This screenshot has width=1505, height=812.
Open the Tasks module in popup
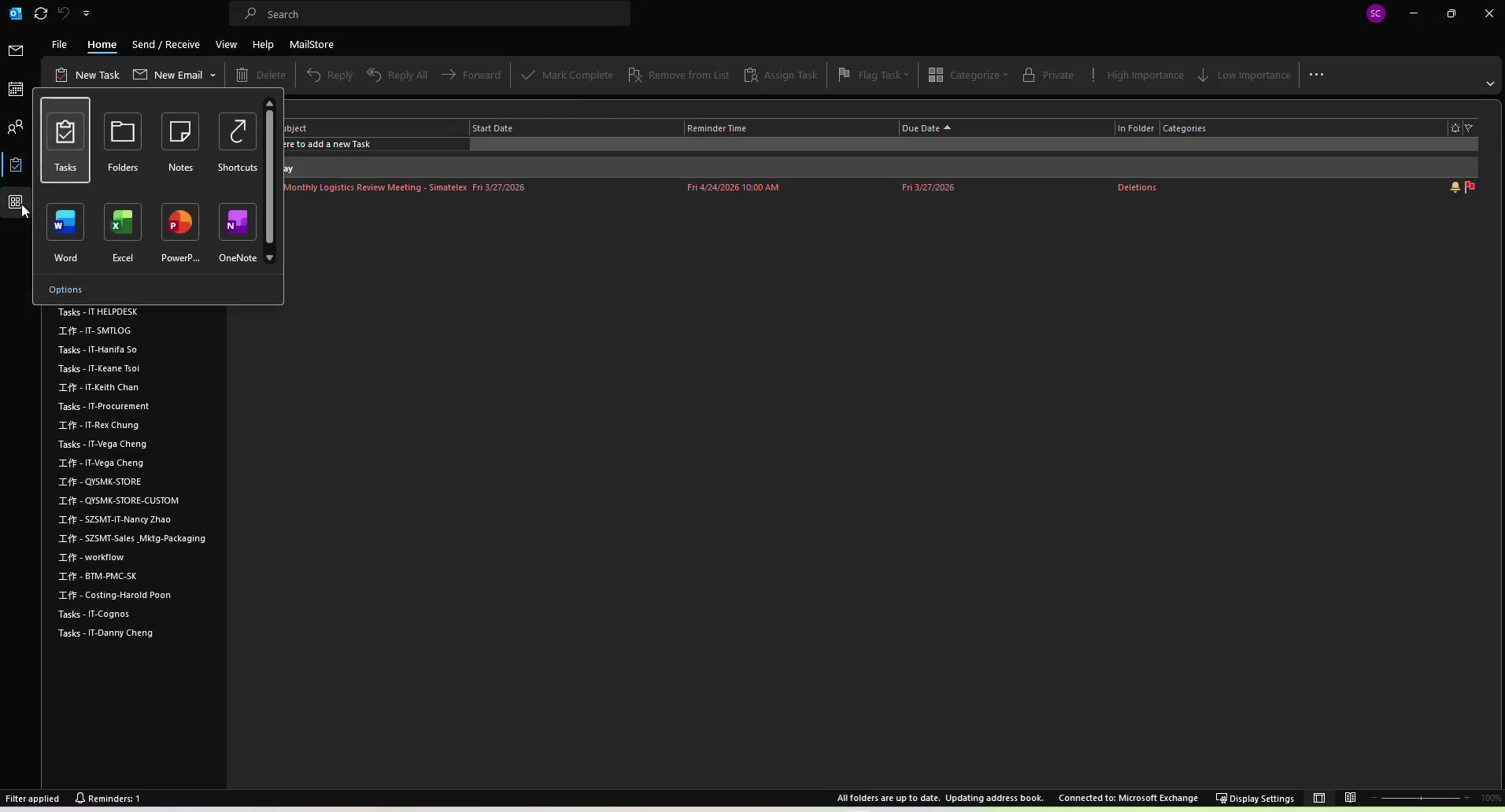(x=65, y=141)
